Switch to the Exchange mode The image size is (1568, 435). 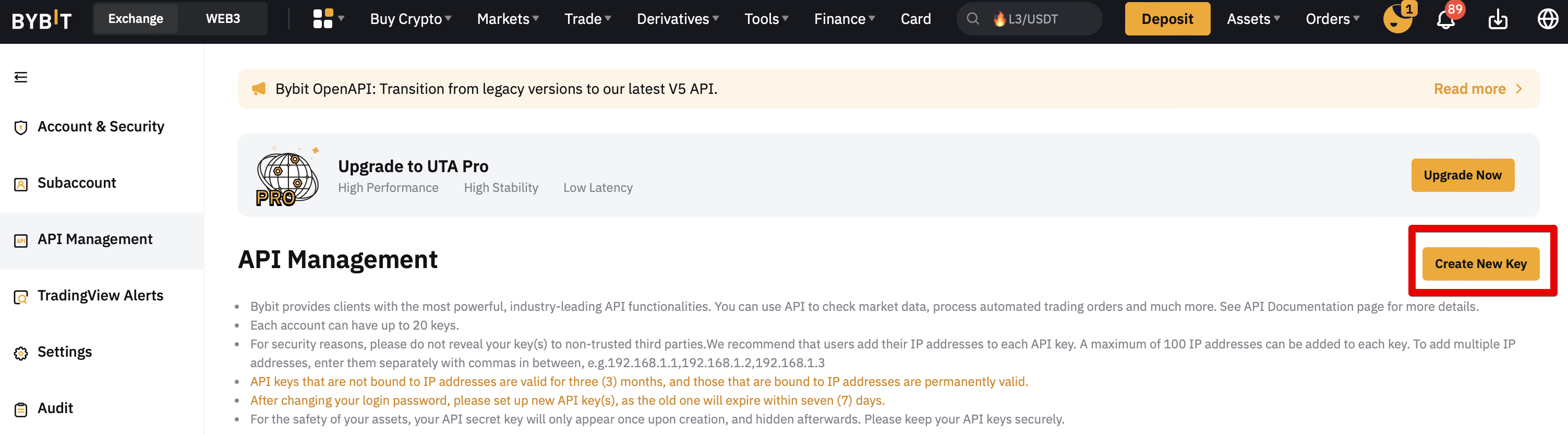(136, 19)
